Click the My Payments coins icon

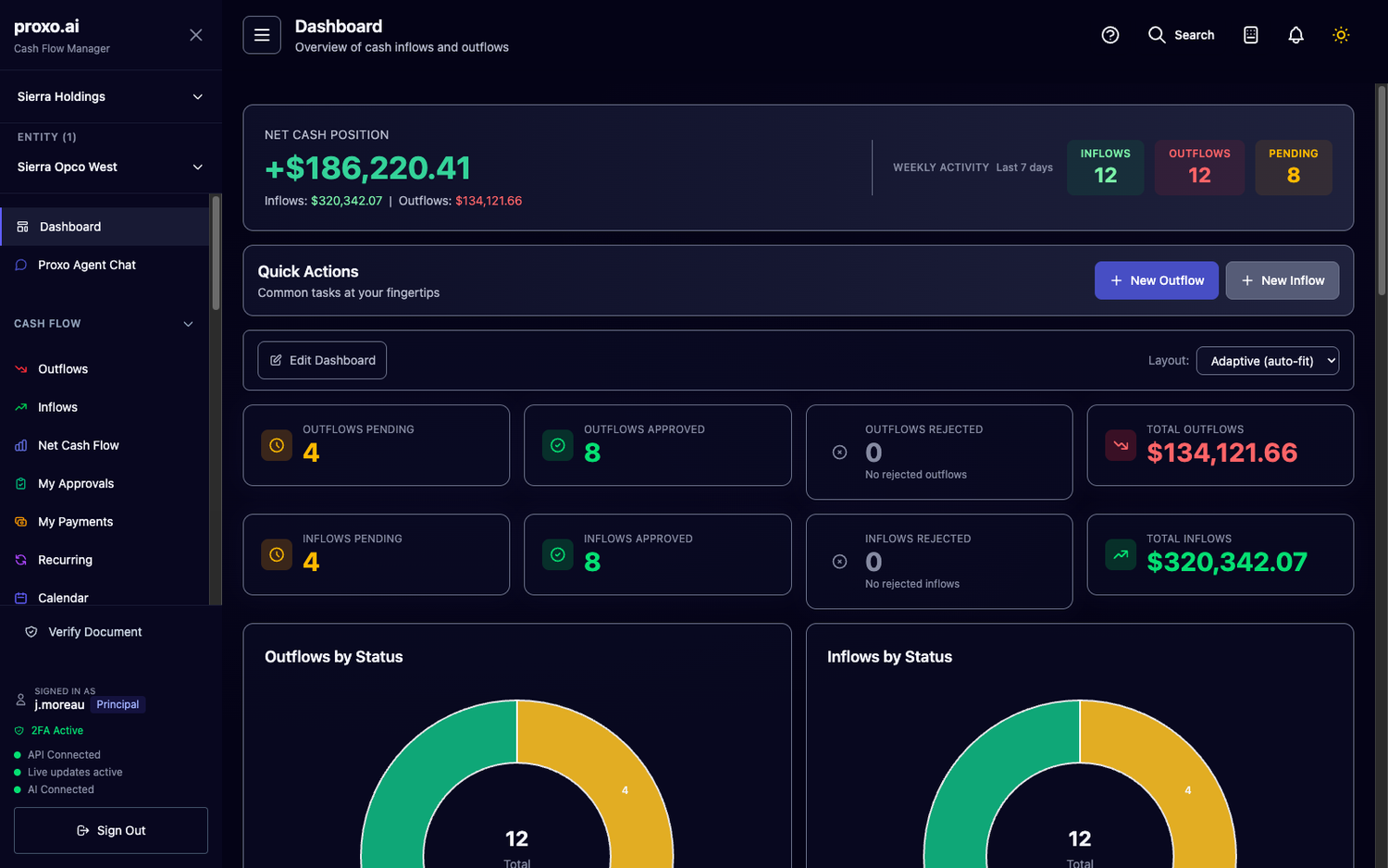click(x=21, y=522)
